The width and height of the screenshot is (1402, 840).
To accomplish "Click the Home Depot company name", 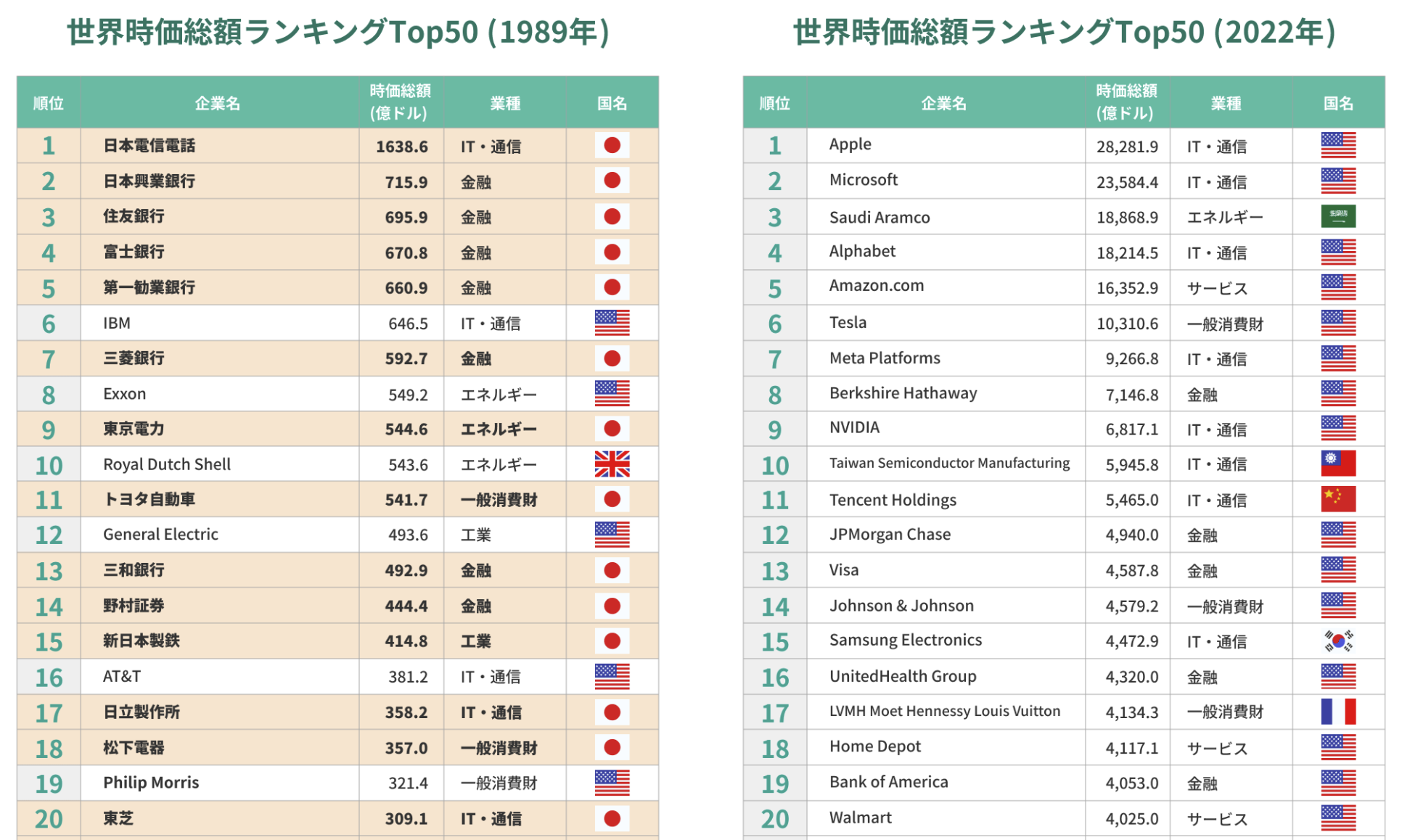I will [x=875, y=746].
